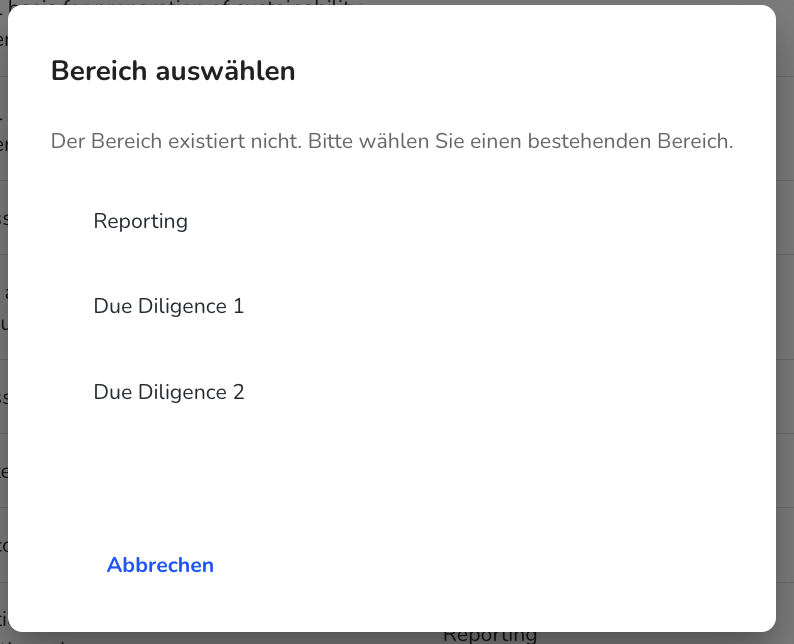Select the Reporting area option
The width and height of the screenshot is (794, 644).
click(392, 221)
